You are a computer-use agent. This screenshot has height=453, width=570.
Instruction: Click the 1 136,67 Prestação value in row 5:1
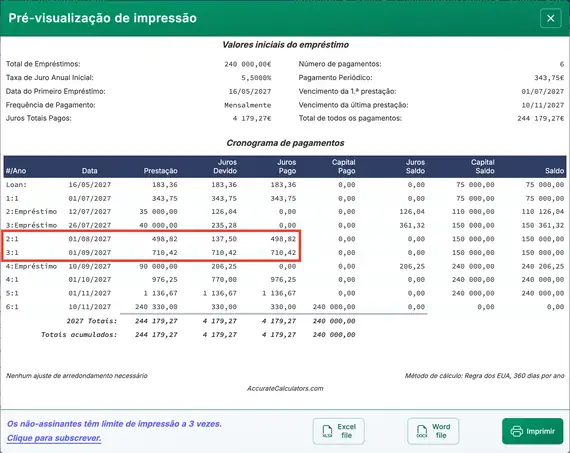tap(160, 293)
